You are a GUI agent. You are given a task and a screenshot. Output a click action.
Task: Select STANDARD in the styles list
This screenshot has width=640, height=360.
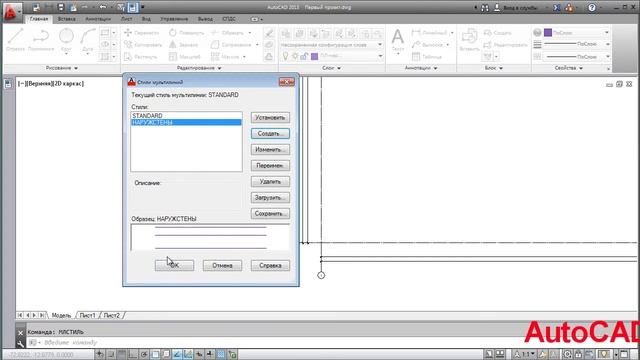[x=186, y=116]
